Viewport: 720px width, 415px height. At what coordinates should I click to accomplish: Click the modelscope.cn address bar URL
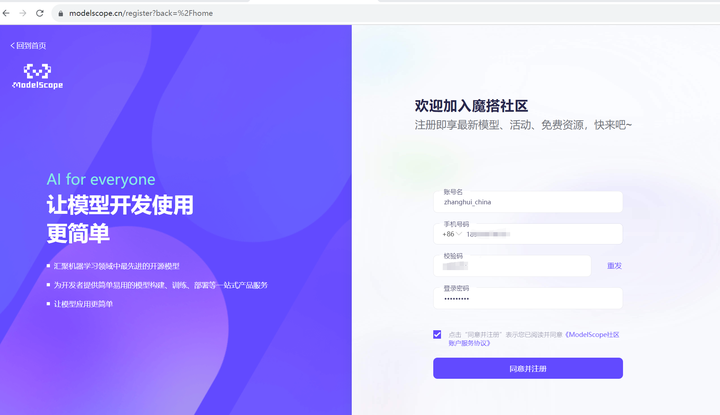(141, 13)
